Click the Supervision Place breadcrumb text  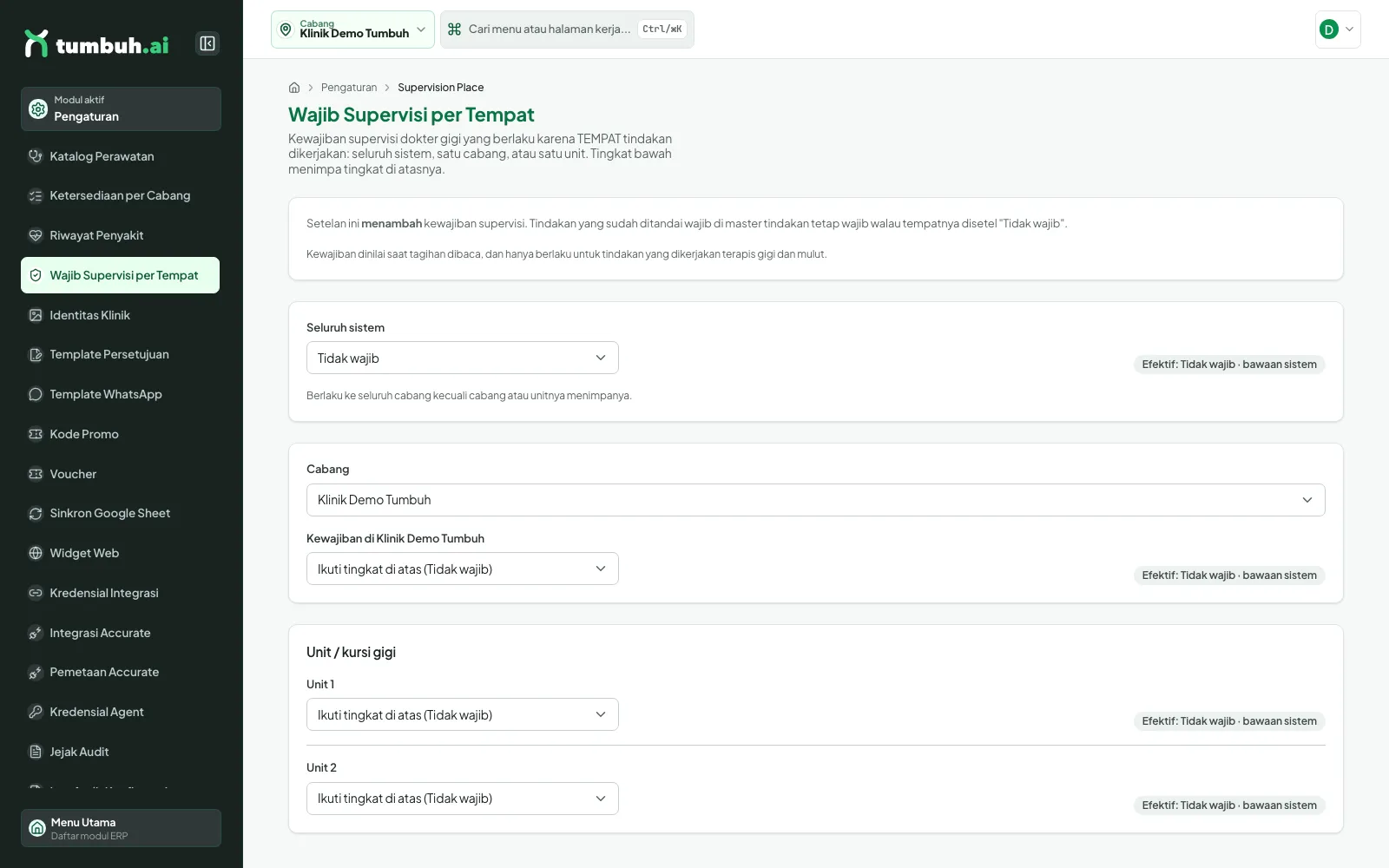coord(441,88)
